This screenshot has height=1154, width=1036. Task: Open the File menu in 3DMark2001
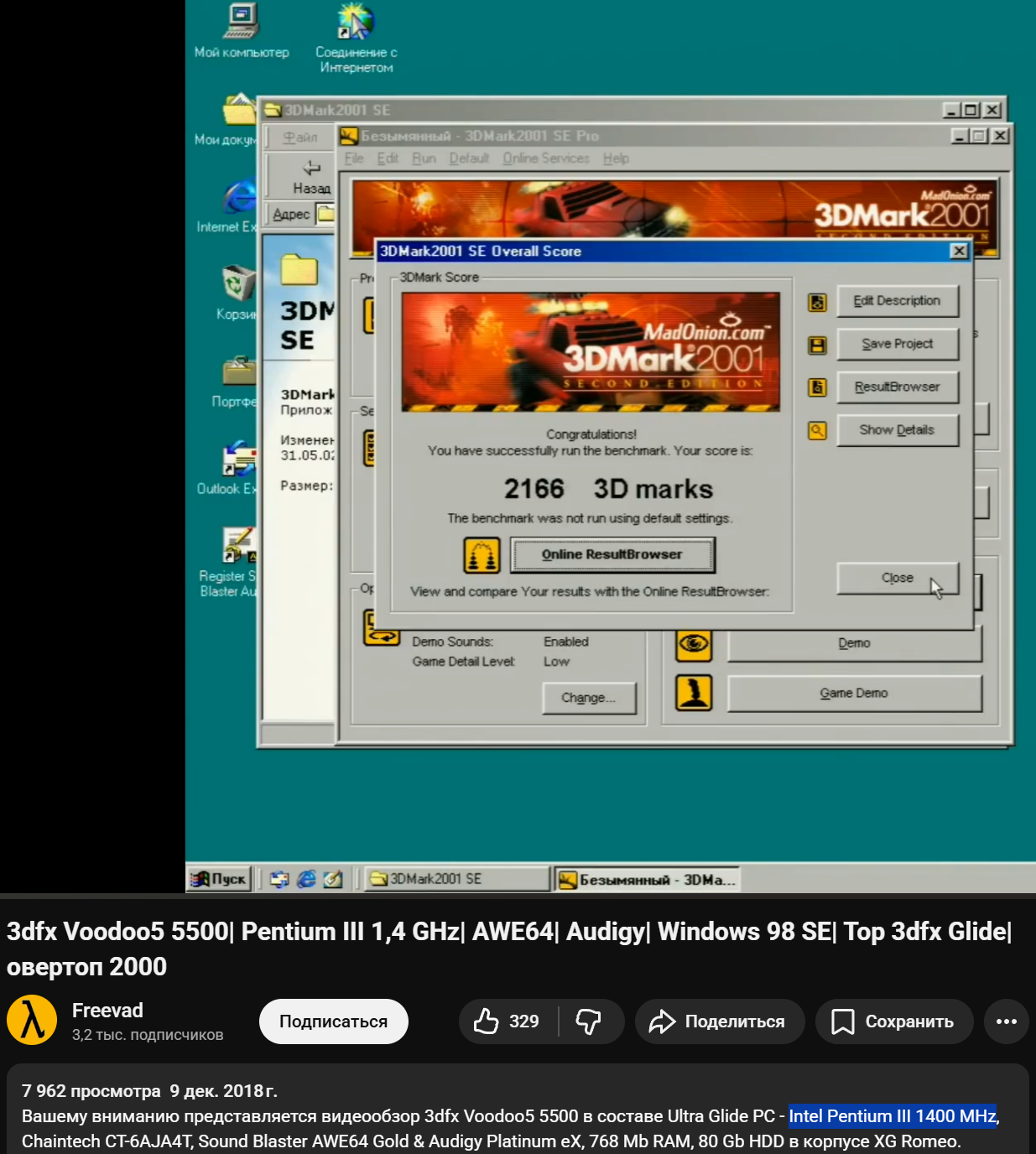pos(354,159)
